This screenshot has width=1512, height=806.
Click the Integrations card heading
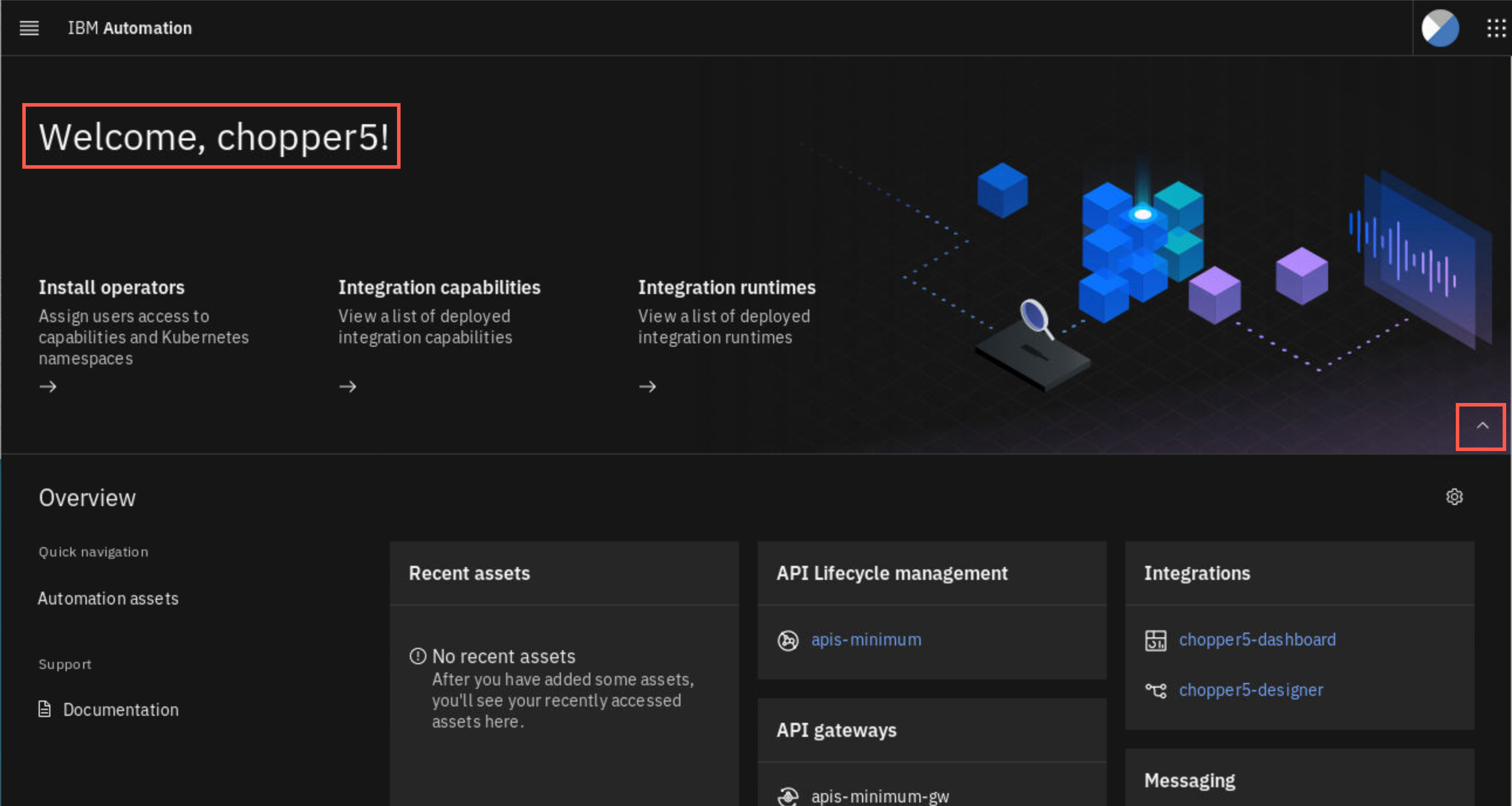(x=1197, y=573)
